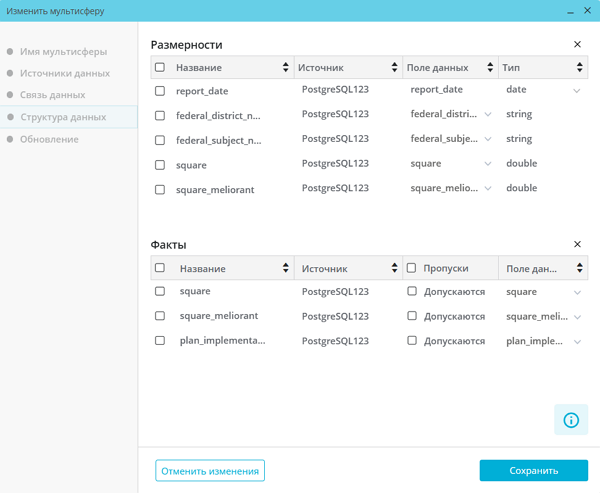Toggle Допускаются checkbox for plan_implementation fact
The height and width of the screenshot is (493, 600).
tap(412, 341)
